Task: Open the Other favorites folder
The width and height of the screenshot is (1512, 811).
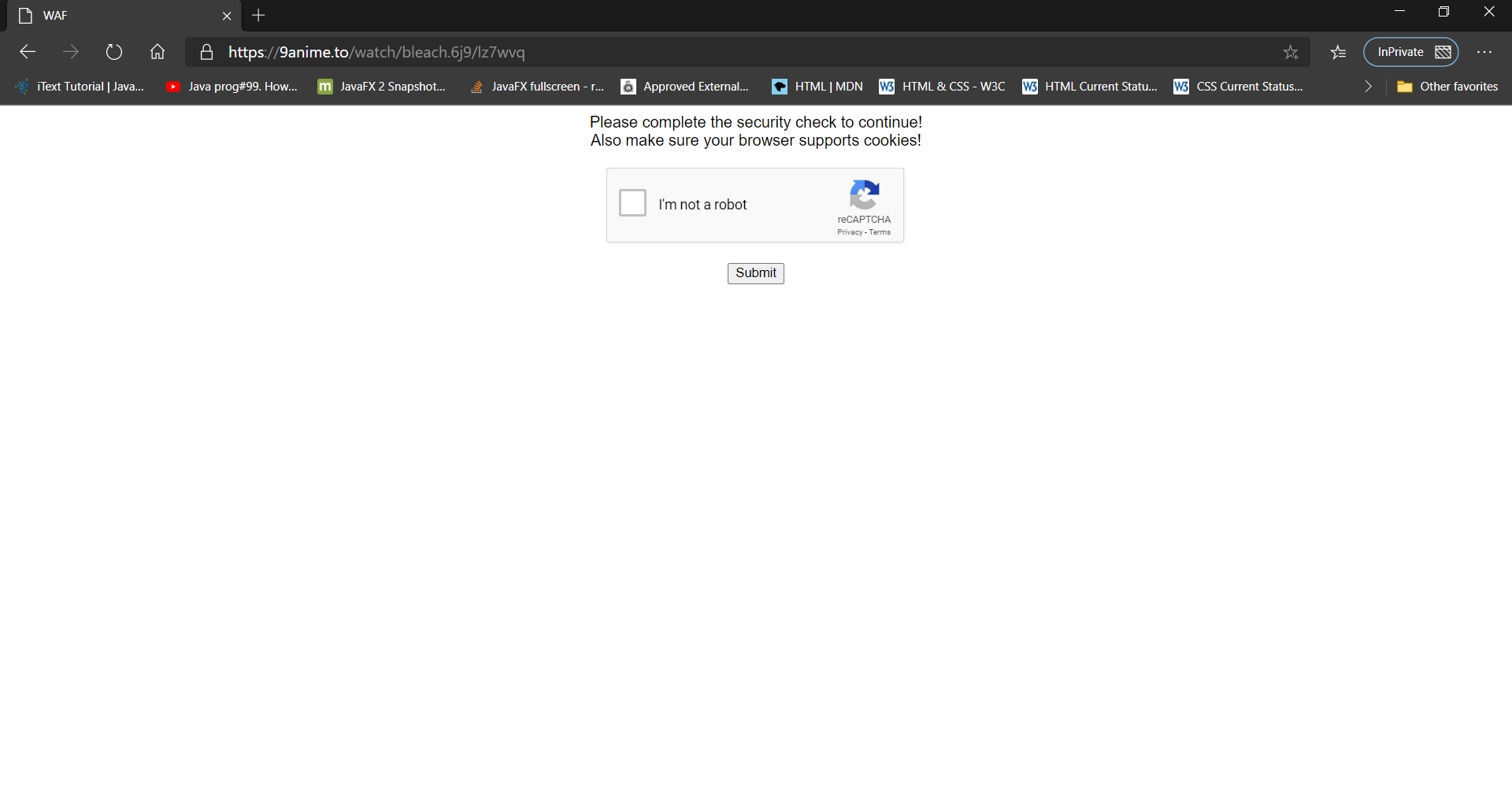Action: tap(1447, 87)
